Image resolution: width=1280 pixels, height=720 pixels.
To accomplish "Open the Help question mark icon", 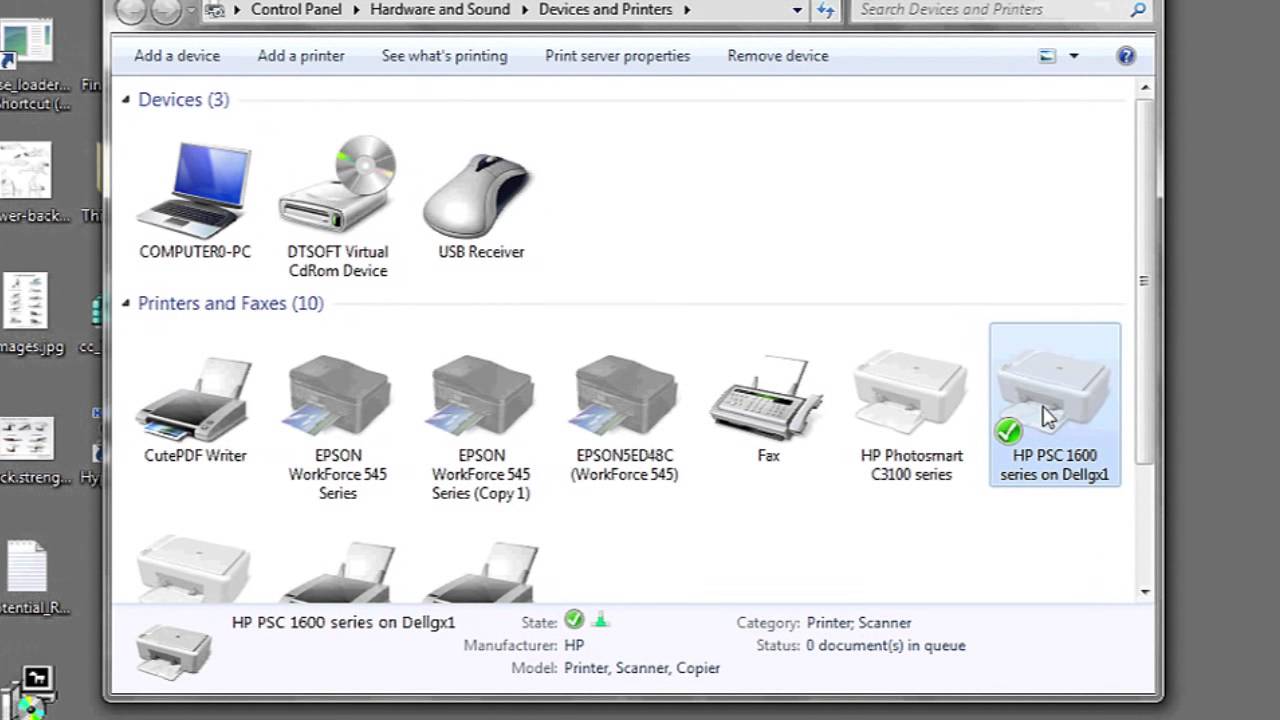I will coord(1126,56).
